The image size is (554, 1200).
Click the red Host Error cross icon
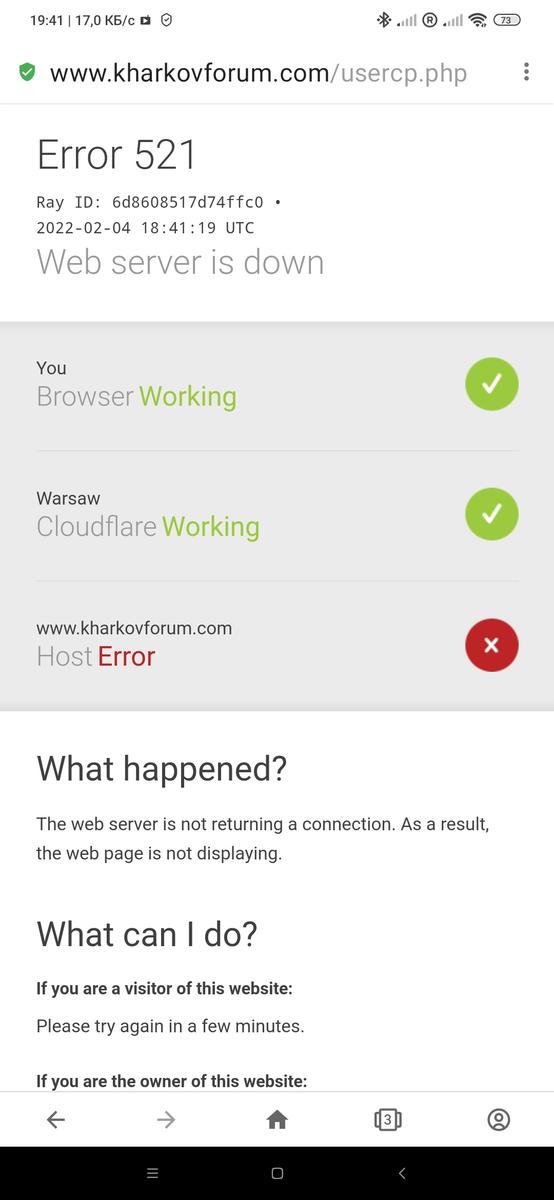pyautogui.click(x=492, y=645)
